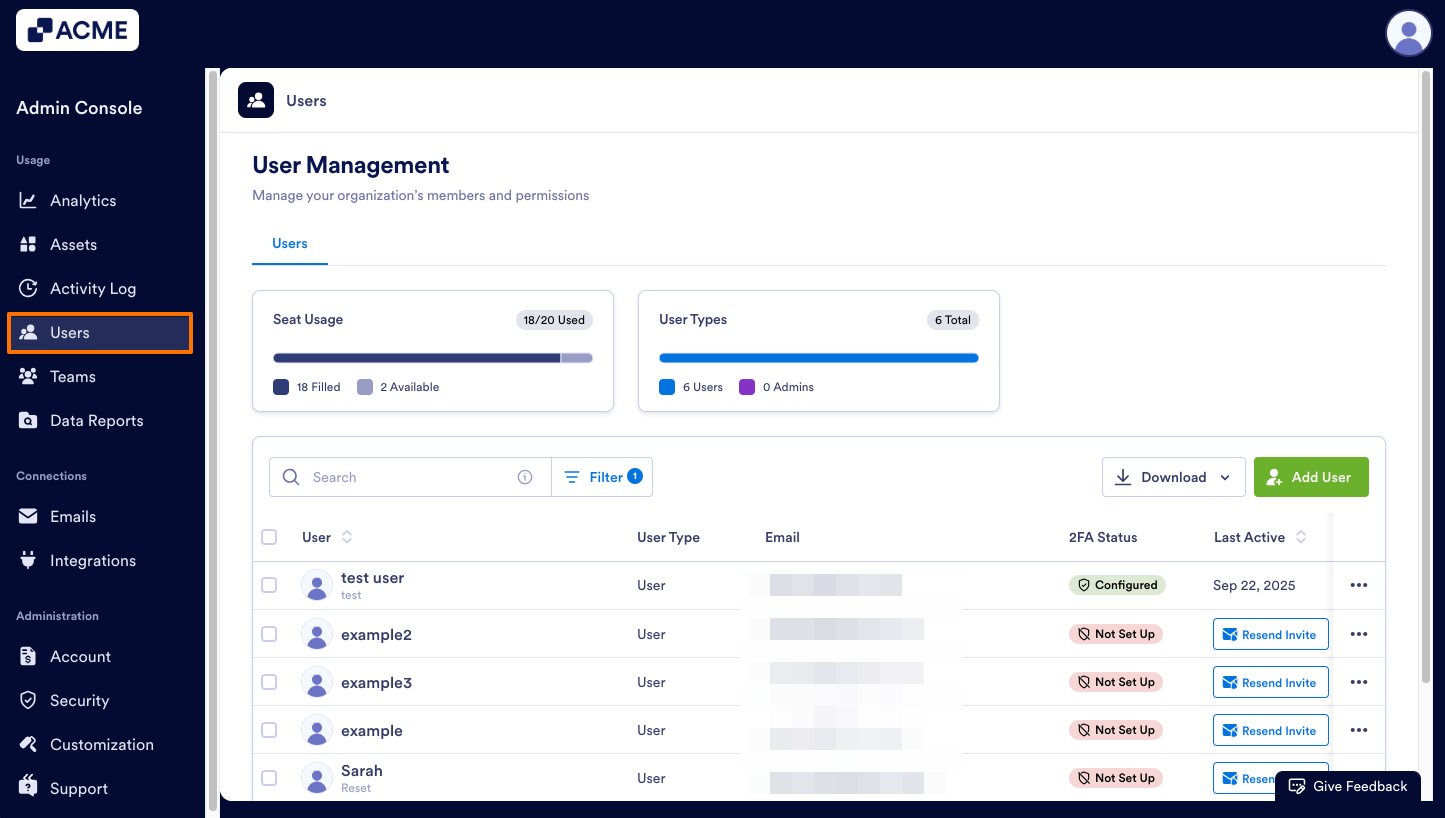The width and height of the screenshot is (1445, 818).
Task: Open the Filter options
Action: (x=602, y=477)
